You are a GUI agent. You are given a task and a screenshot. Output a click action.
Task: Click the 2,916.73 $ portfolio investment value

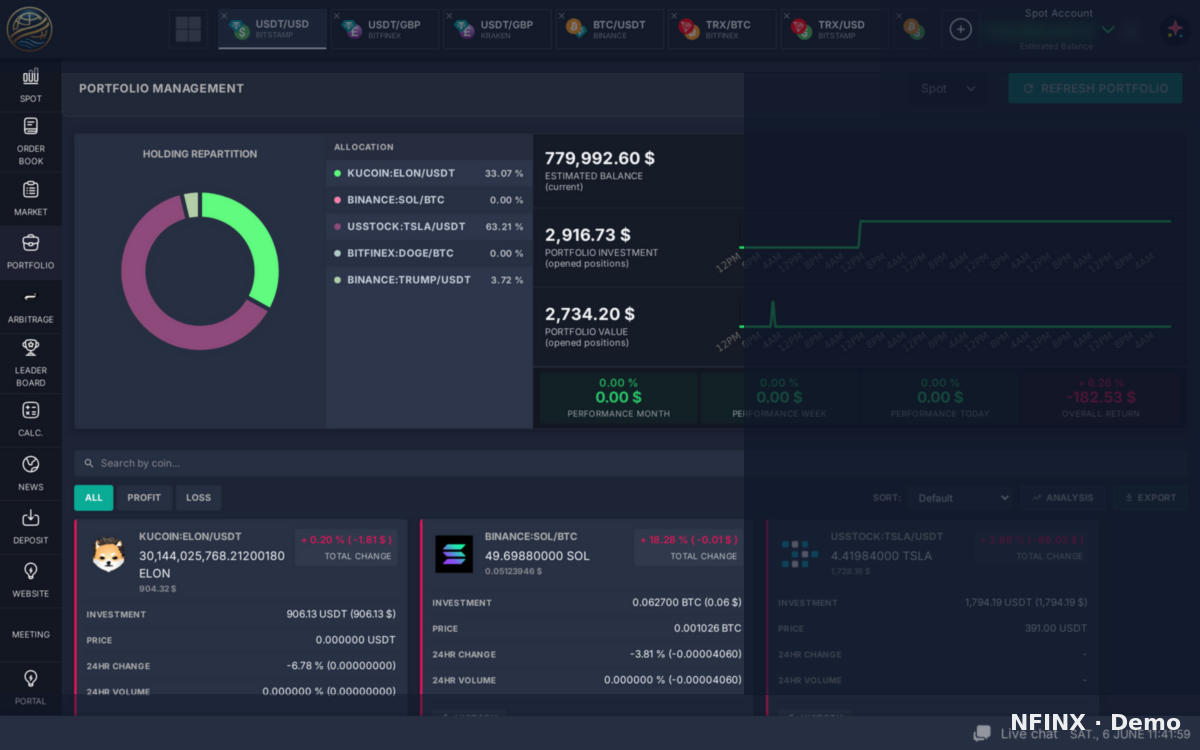point(588,235)
